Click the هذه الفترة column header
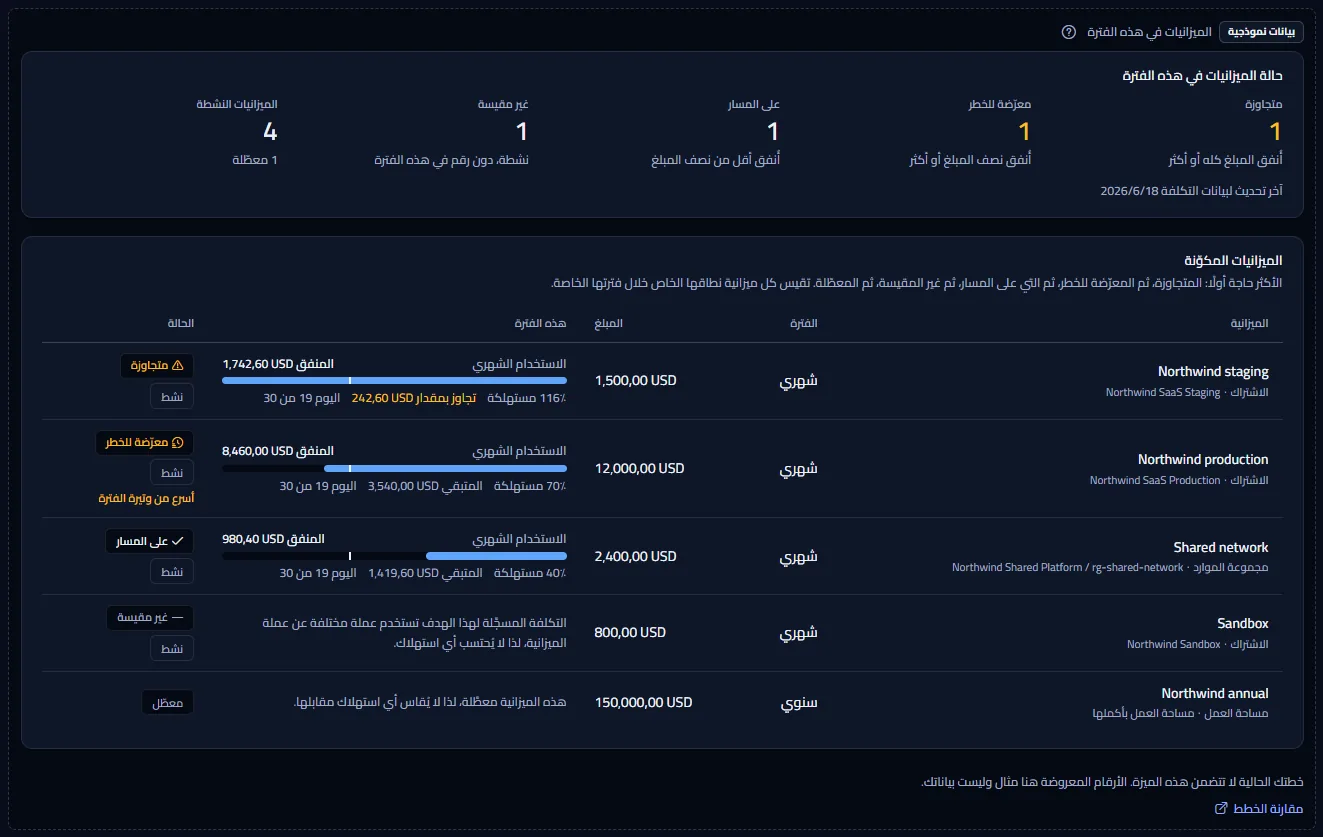The image size is (1323, 837). [x=541, y=323]
